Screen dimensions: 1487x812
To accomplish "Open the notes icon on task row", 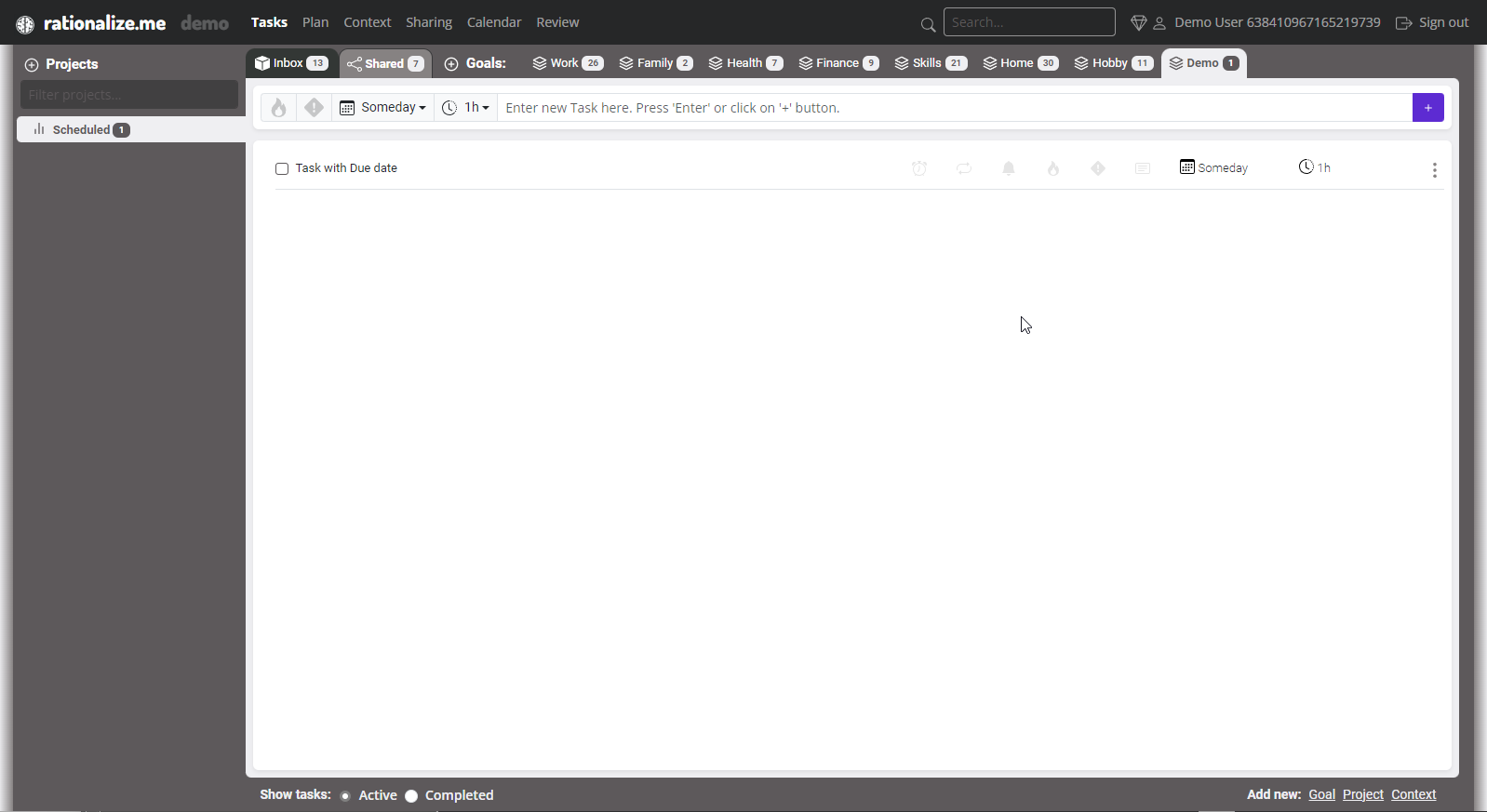I will (1143, 168).
